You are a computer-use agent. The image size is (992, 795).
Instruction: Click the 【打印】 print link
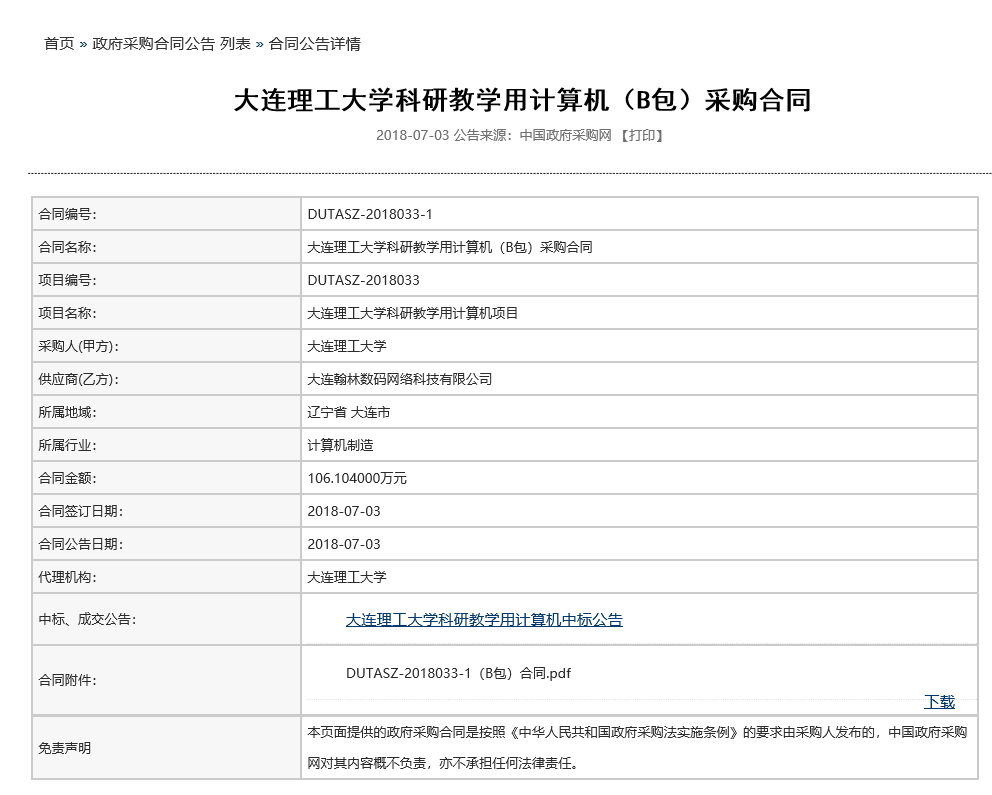[642, 135]
